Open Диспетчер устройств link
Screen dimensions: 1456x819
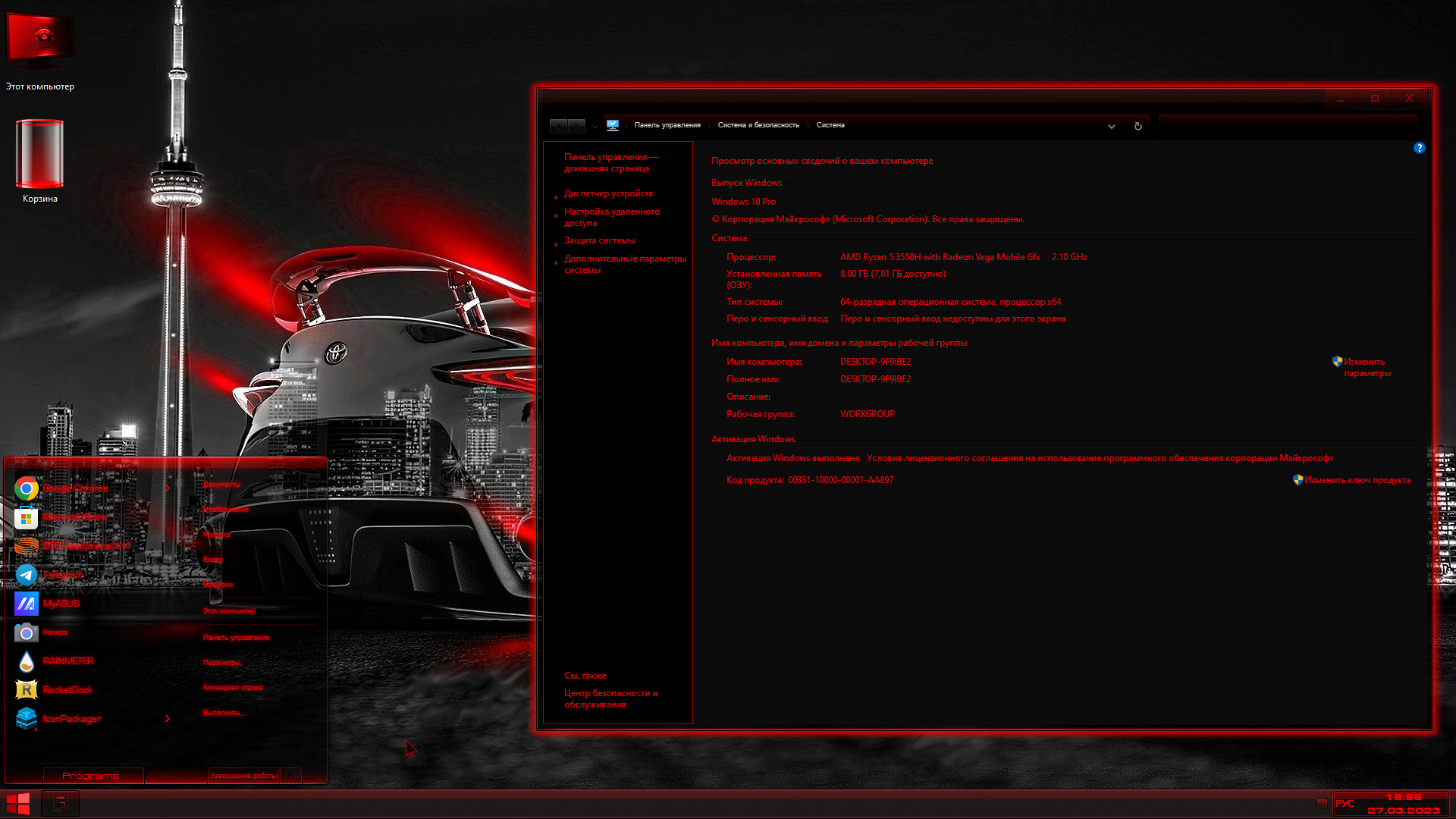coord(608,193)
